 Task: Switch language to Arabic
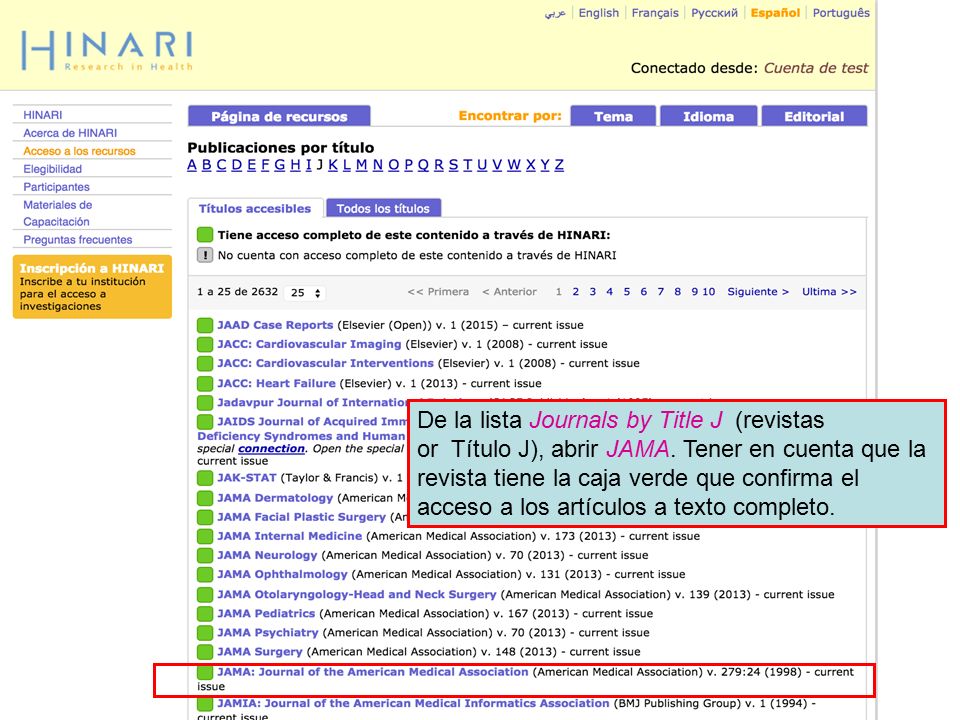tap(555, 13)
